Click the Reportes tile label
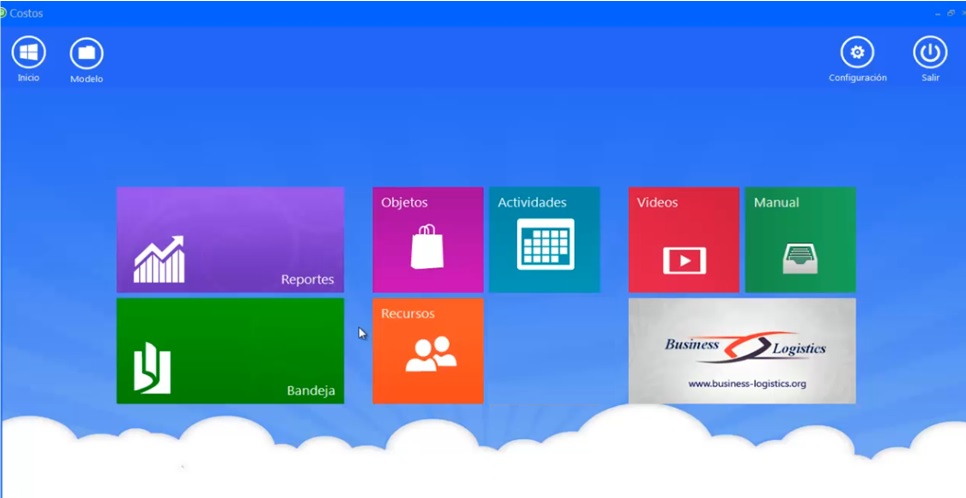 [x=307, y=280]
